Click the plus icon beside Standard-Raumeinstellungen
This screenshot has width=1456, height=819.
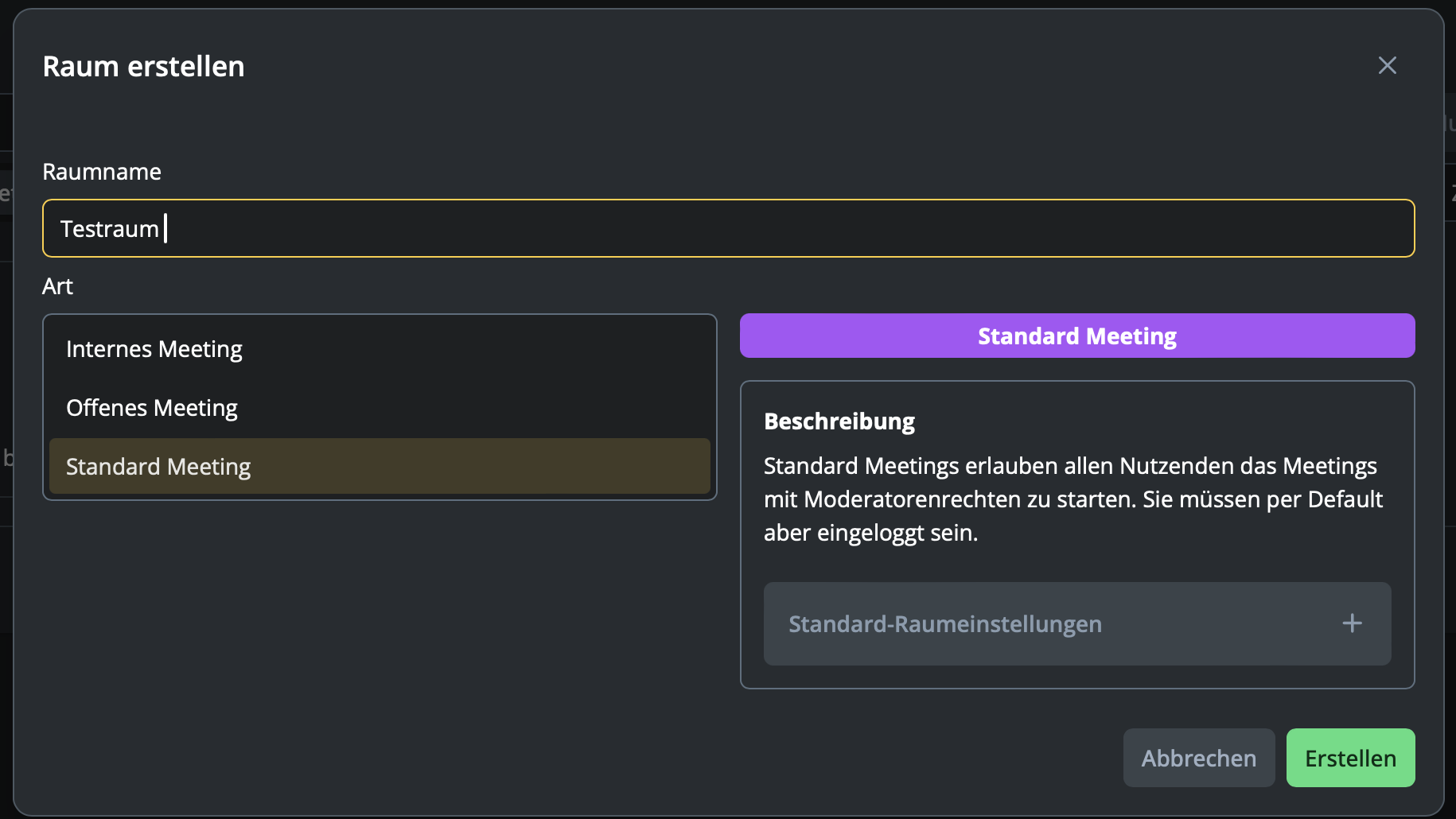click(1352, 623)
